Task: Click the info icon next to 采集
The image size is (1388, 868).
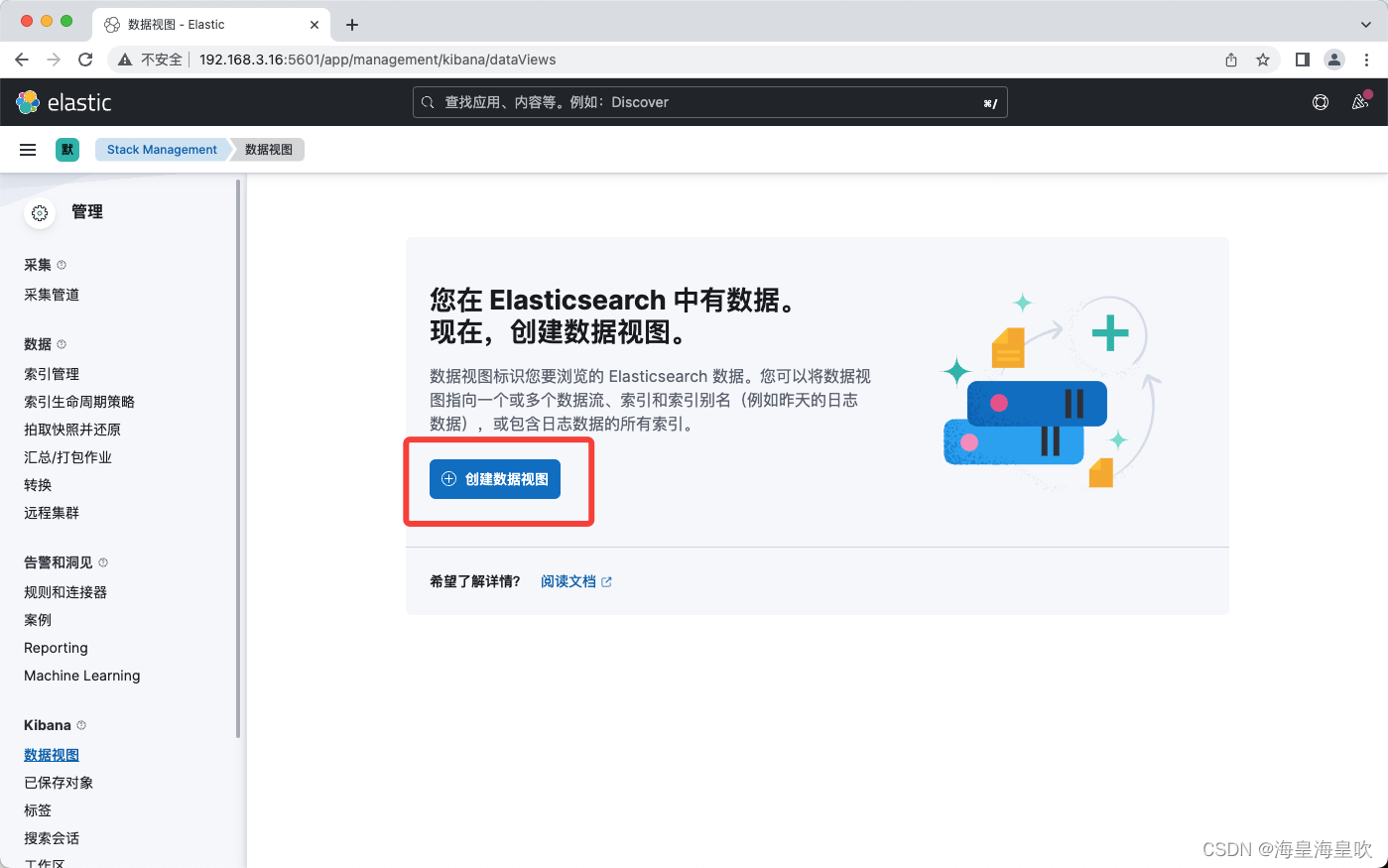Action: [x=62, y=265]
